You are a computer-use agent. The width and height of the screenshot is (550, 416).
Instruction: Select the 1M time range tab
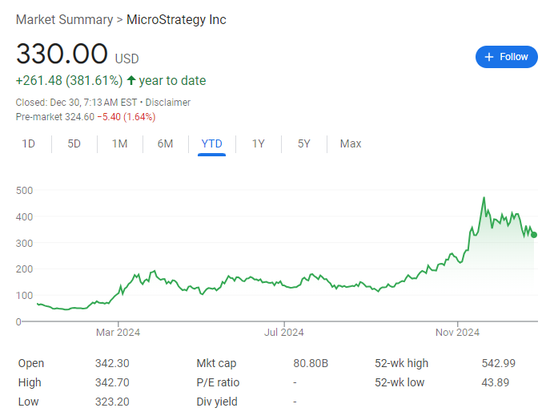(x=120, y=144)
